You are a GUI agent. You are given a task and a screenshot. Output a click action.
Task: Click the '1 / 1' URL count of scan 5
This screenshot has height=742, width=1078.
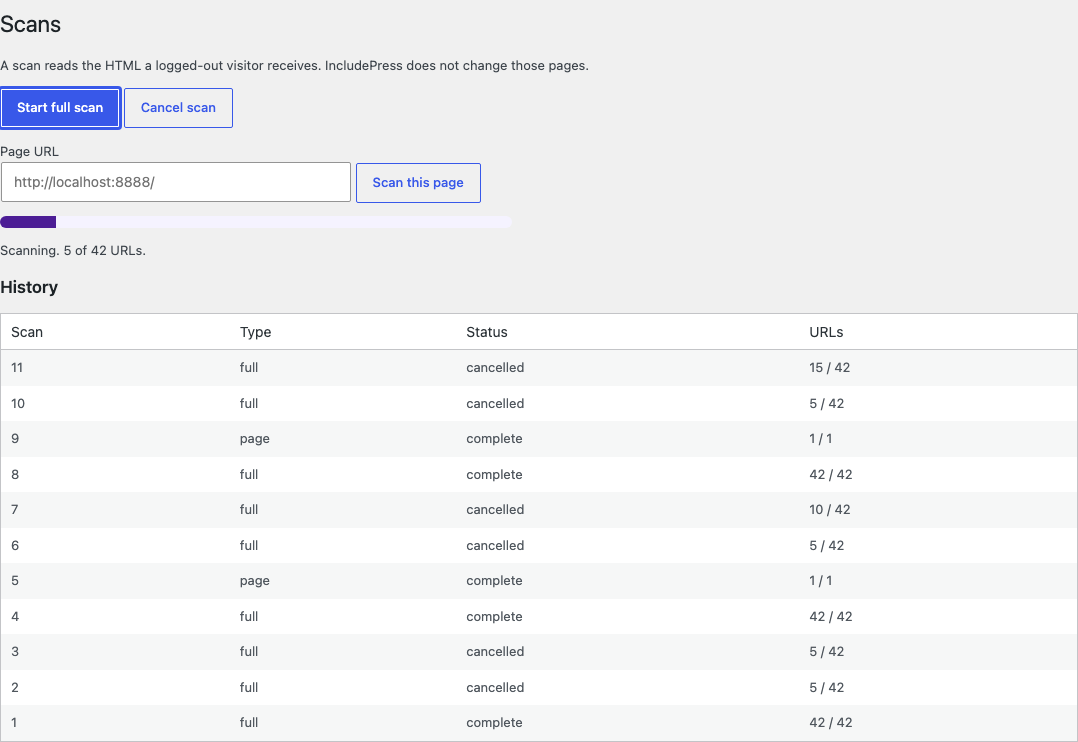click(x=821, y=580)
